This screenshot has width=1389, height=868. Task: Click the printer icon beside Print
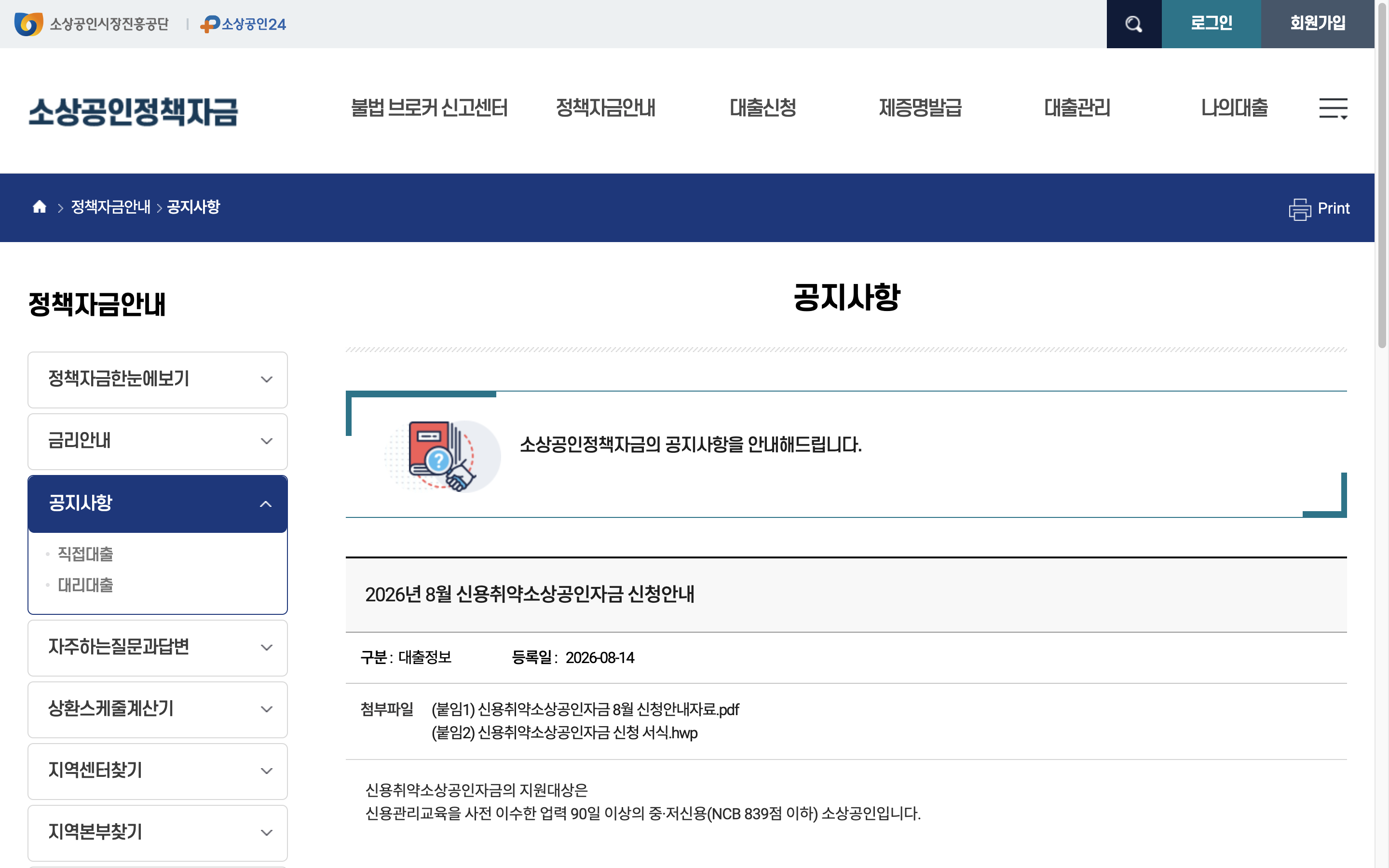1299,209
